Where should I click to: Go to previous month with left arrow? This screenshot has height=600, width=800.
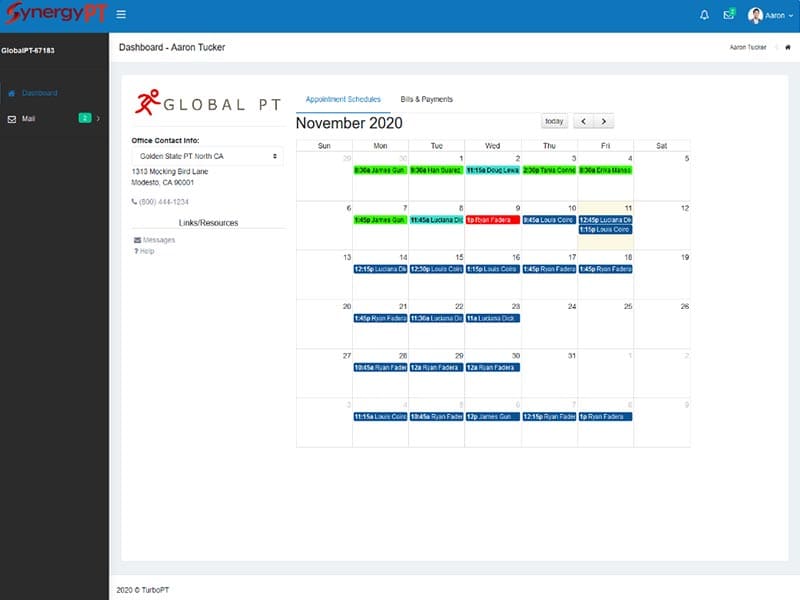(x=583, y=121)
